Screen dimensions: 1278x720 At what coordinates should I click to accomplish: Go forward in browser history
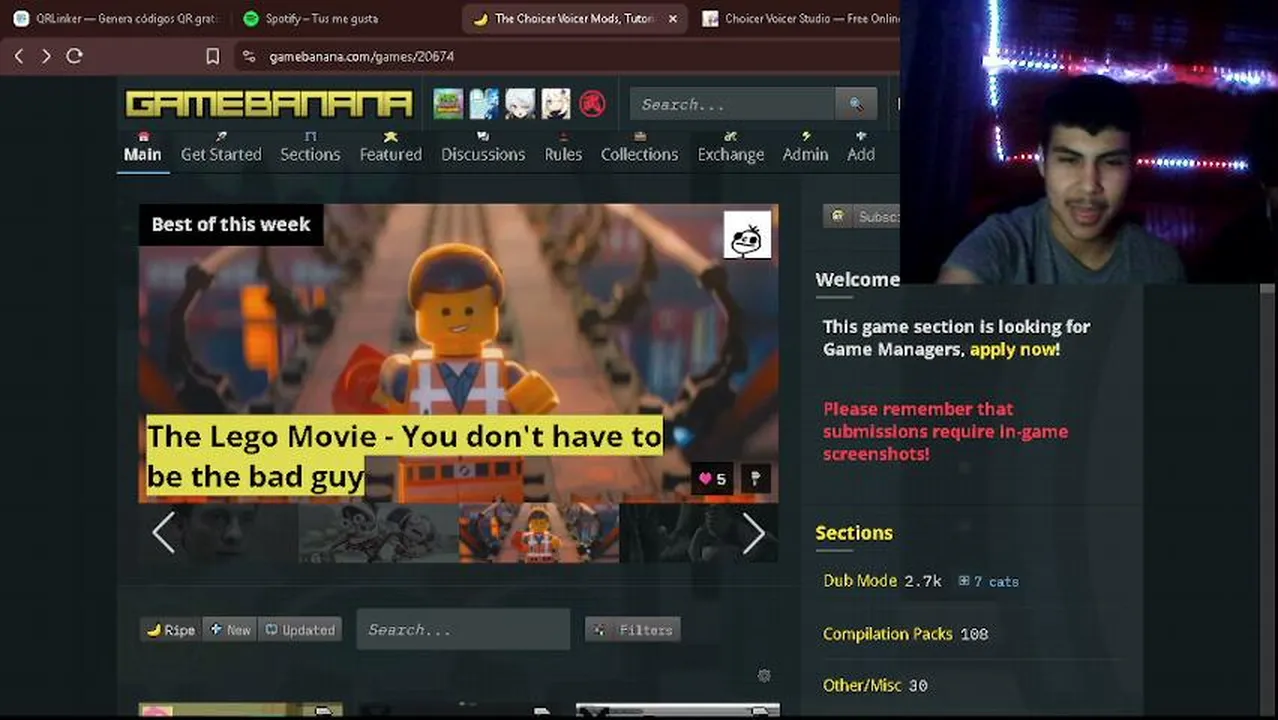coord(46,57)
